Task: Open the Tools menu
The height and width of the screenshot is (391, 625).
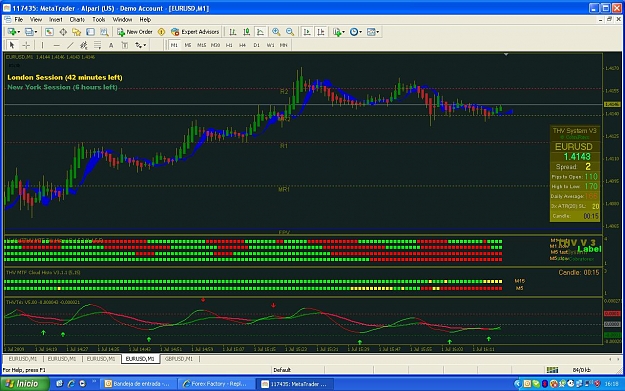Action: pos(99,20)
